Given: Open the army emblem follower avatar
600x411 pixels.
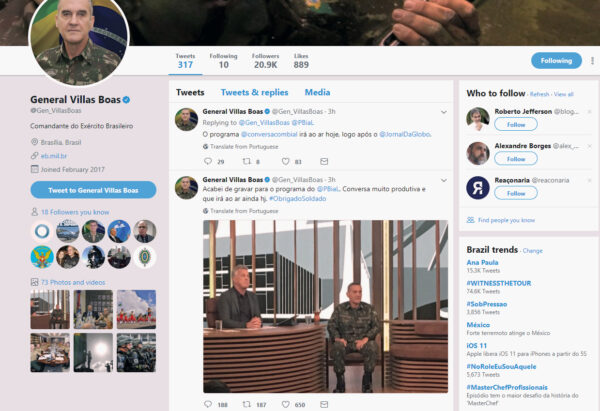Looking at the screenshot, I should coord(145,257).
